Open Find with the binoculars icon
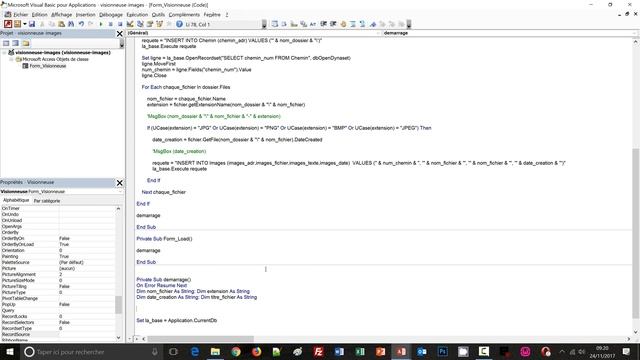The width and height of the screenshot is (640, 360). point(71,24)
